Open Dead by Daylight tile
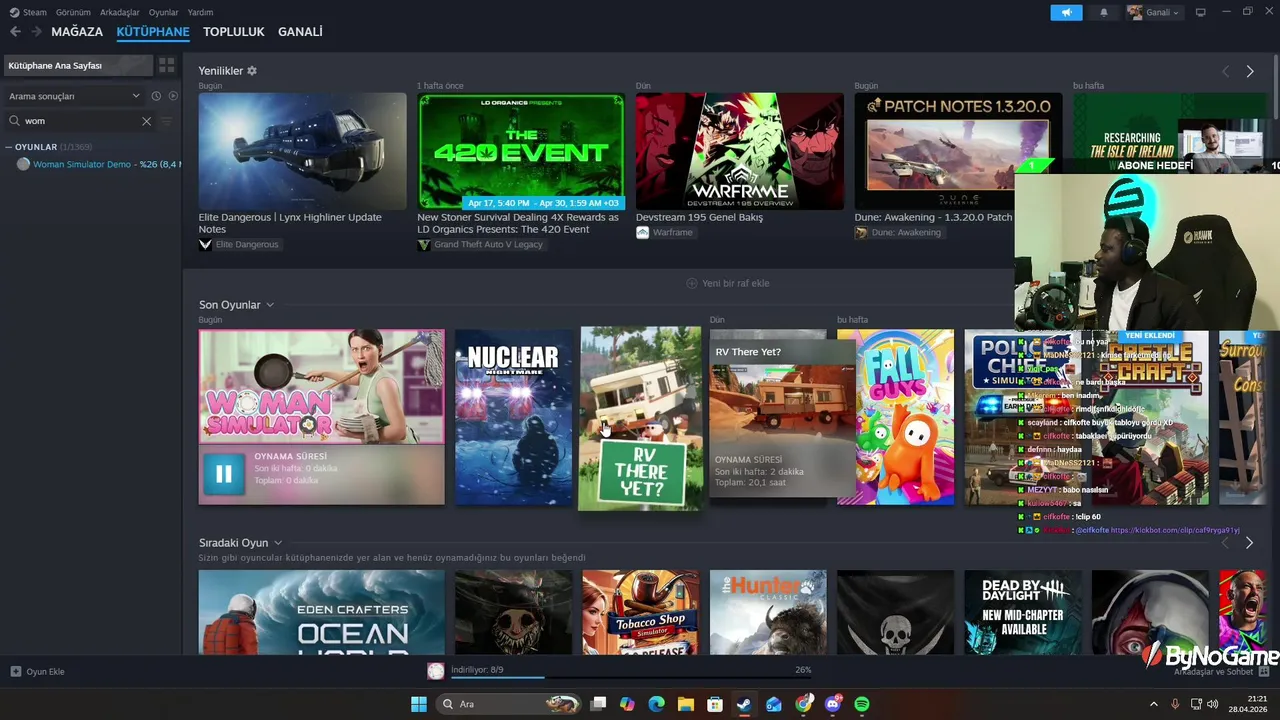This screenshot has height=720, width=1280. [1022, 612]
